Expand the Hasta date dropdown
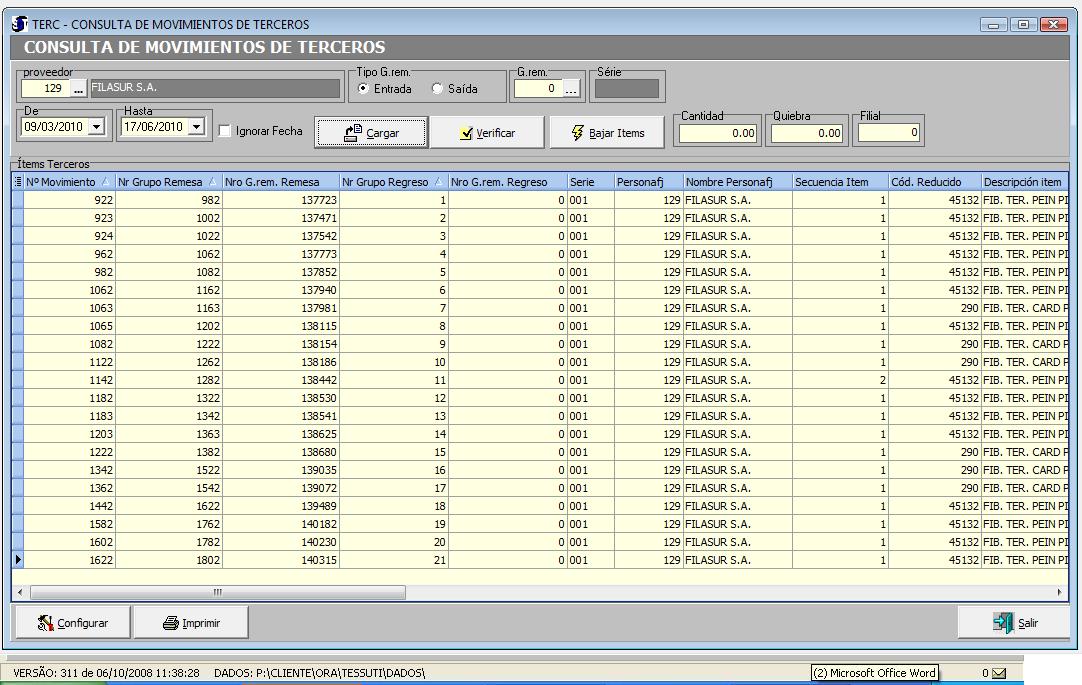The image size is (1082, 685). [196, 127]
